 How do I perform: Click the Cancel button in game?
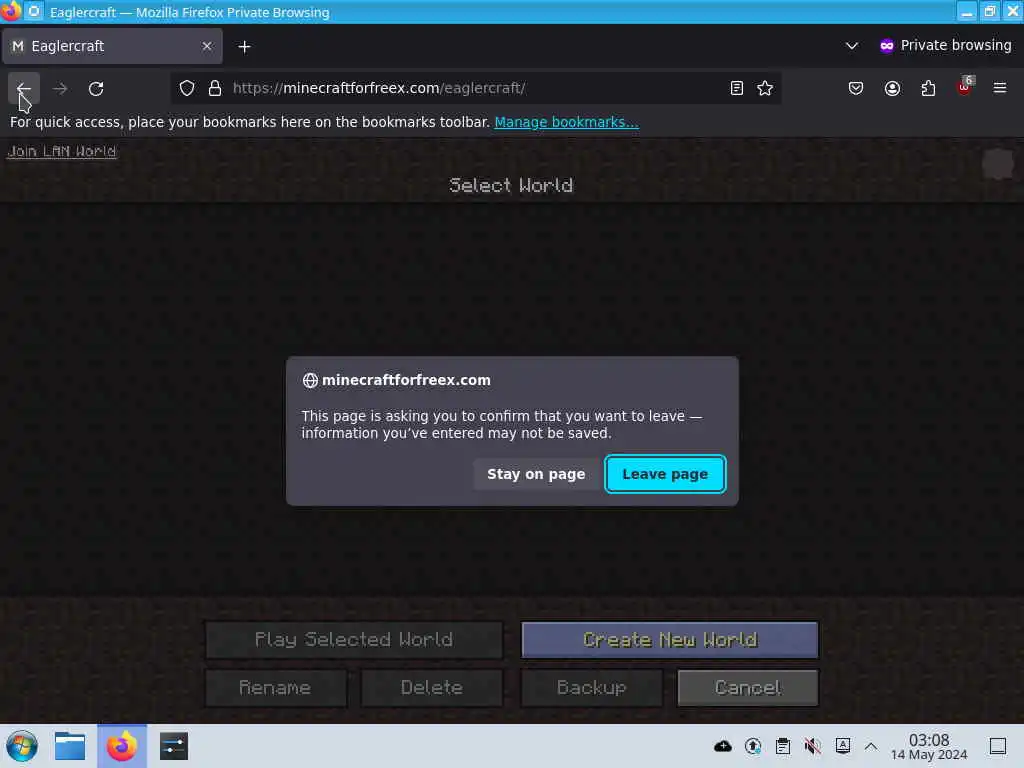[748, 688]
